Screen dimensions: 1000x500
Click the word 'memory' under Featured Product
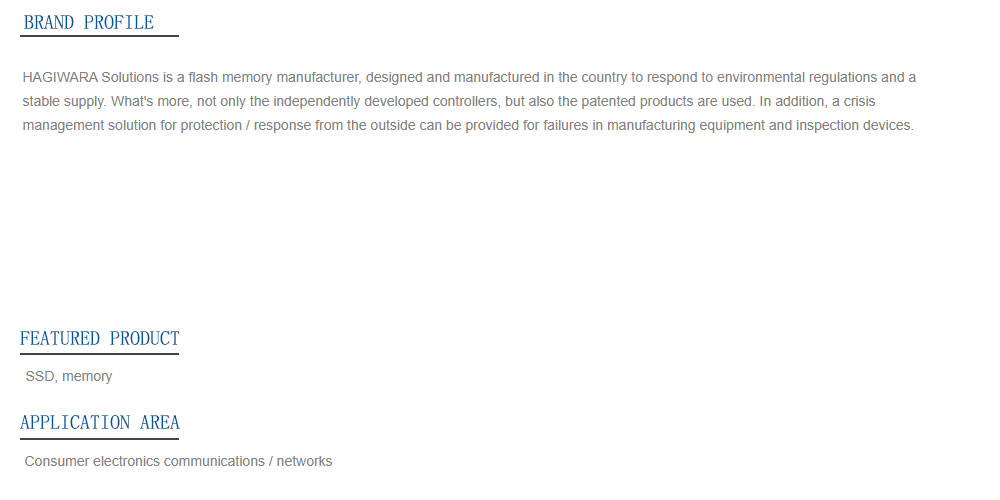pos(87,376)
